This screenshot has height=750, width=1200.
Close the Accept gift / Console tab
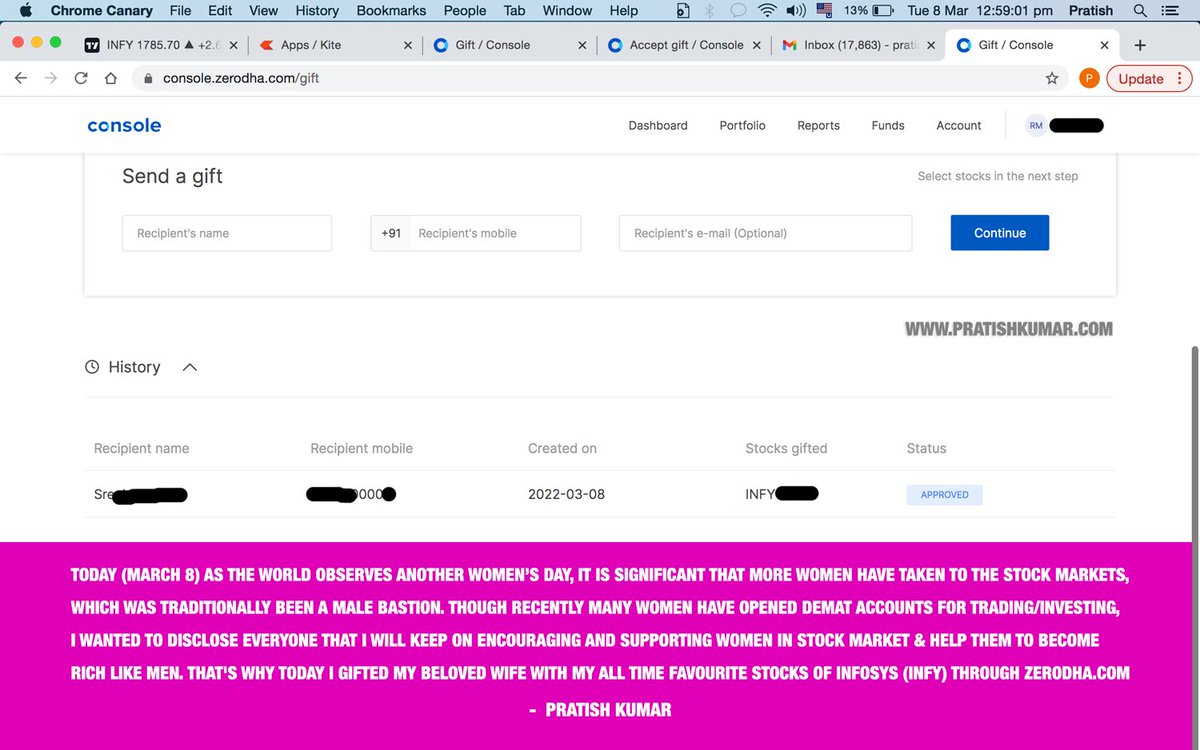click(x=755, y=45)
